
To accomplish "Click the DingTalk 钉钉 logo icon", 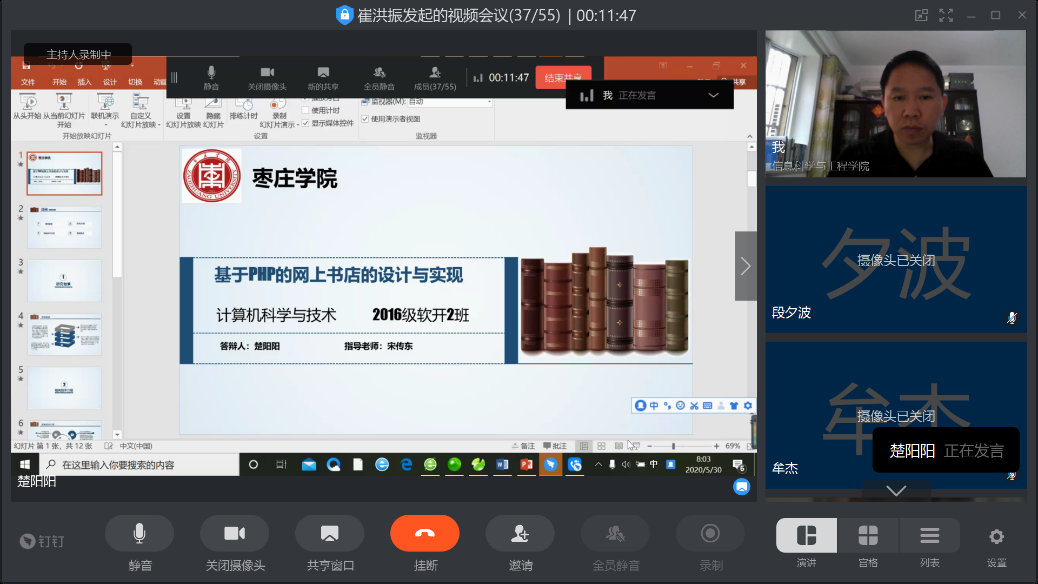I will pos(42,541).
